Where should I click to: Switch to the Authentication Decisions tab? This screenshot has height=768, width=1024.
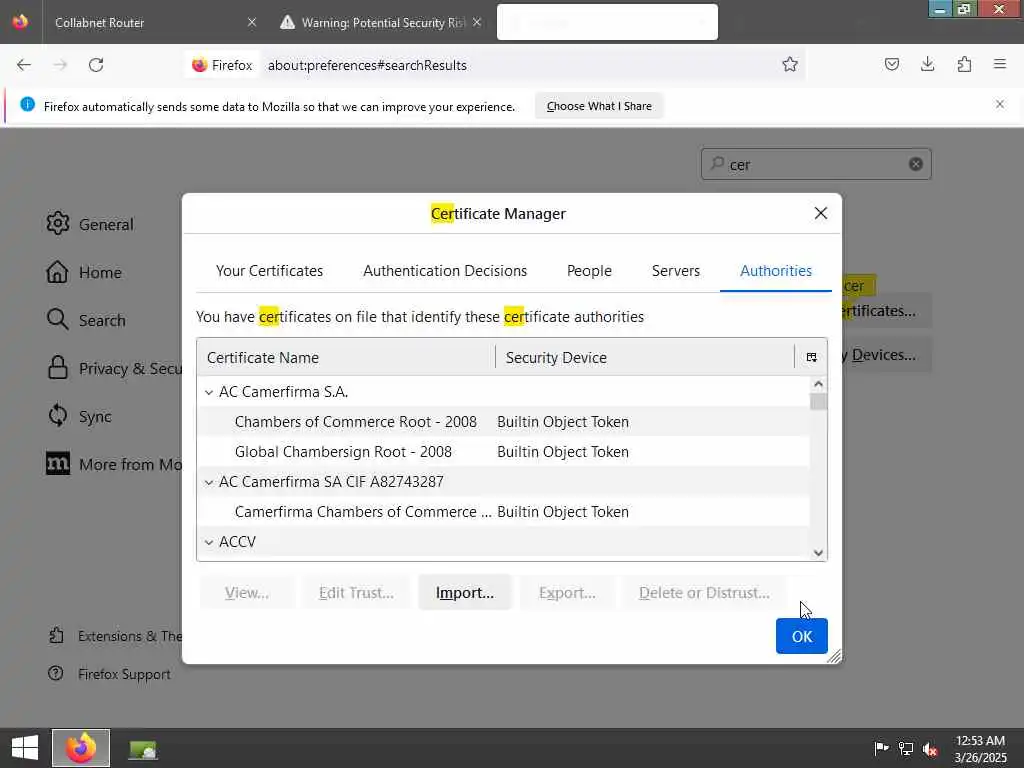[445, 270]
